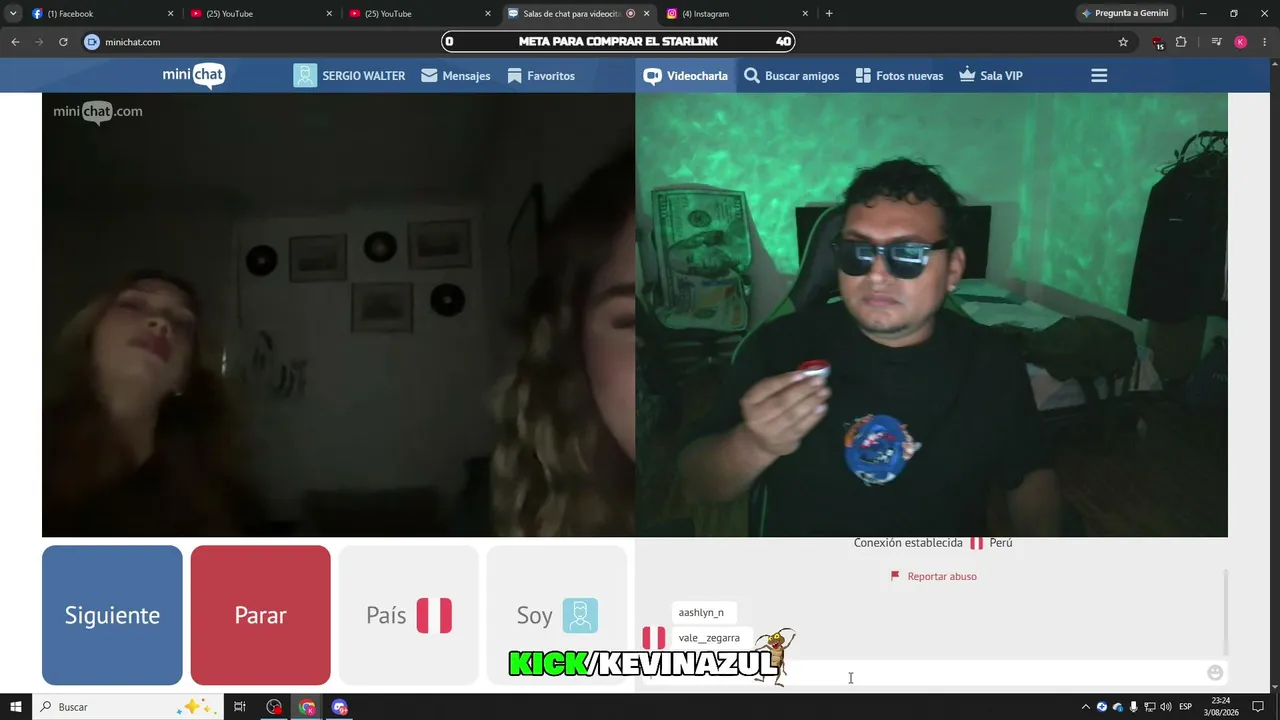Open Buscar amigos search
Viewport: 1280px width, 720px height.
(792, 76)
